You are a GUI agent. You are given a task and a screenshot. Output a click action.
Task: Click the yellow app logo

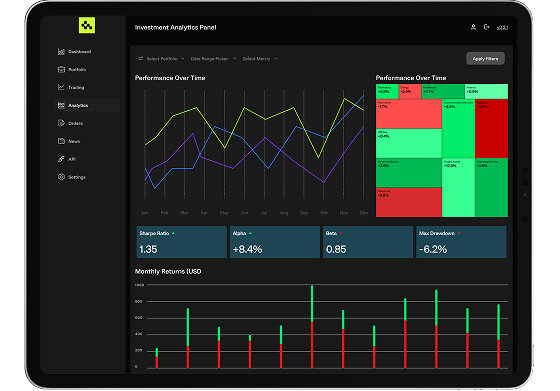(x=87, y=25)
